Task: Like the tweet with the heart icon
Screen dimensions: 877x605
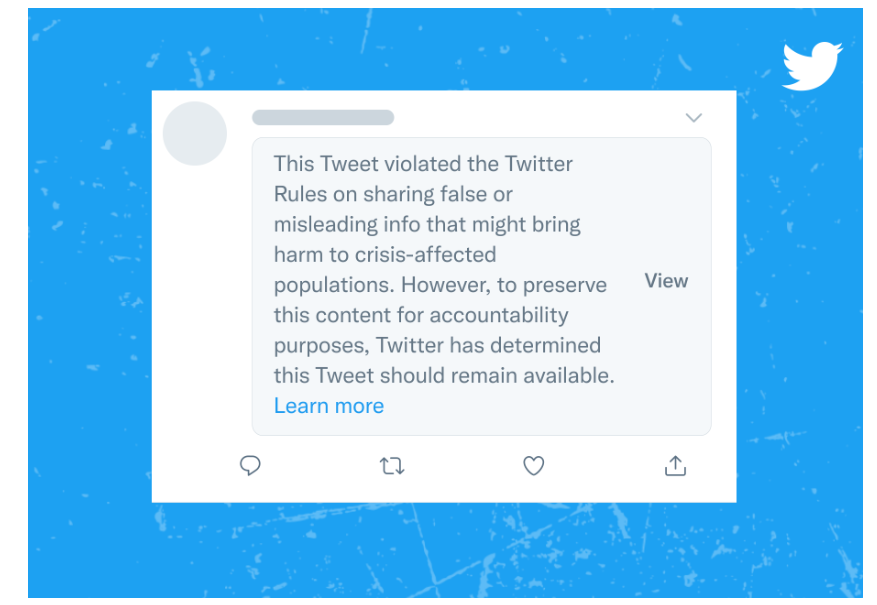Action: (x=534, y=465)
